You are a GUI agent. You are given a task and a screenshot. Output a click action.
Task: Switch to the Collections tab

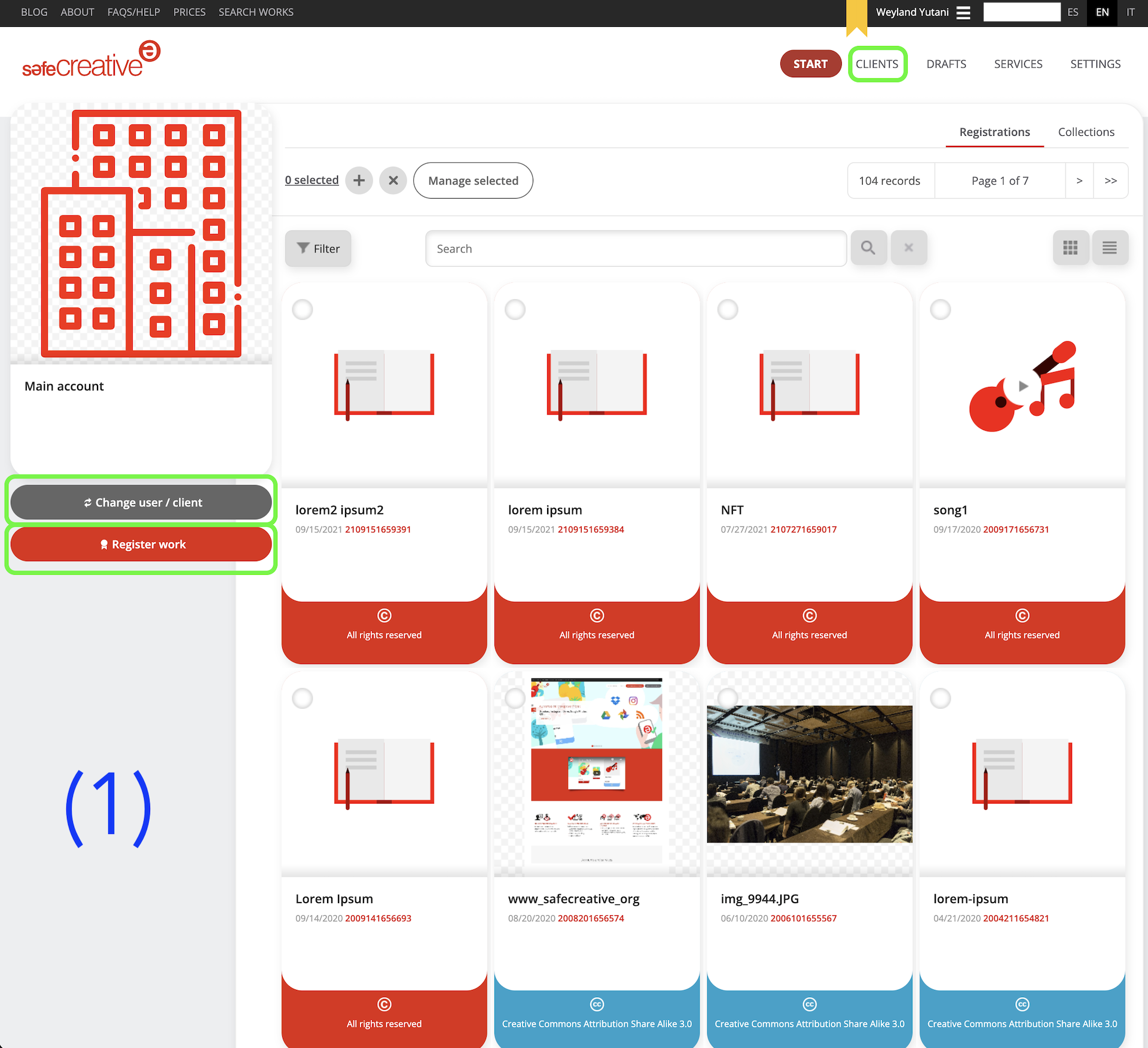click(1086, 132)
